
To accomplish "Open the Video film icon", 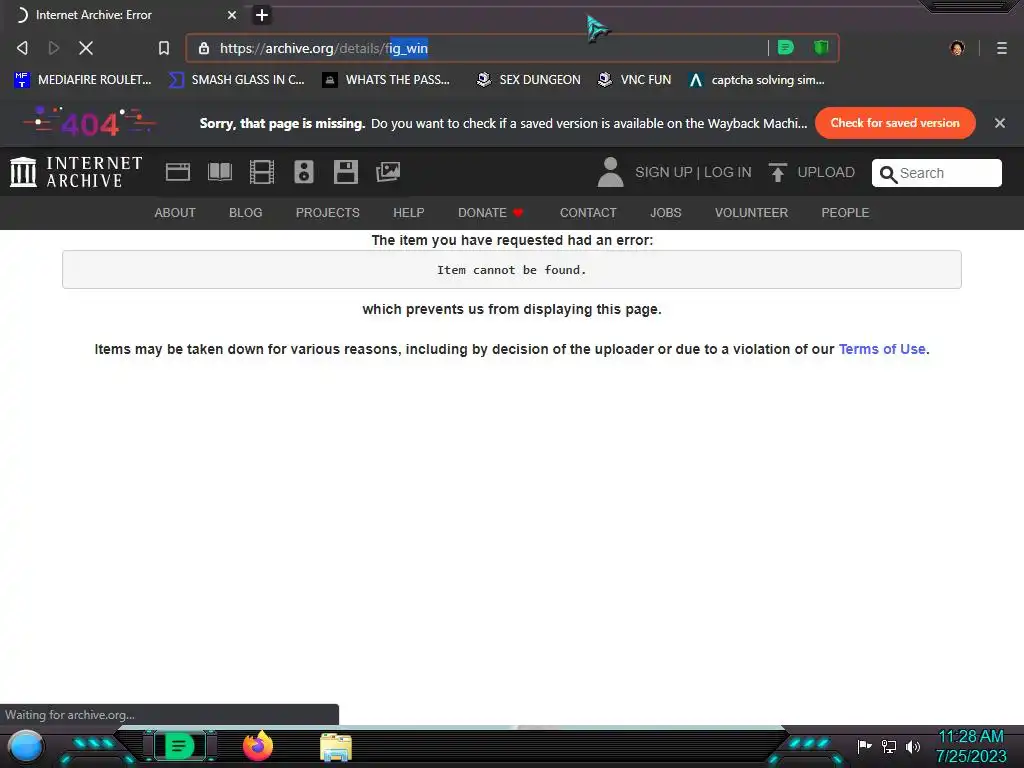I will point(262,172).
